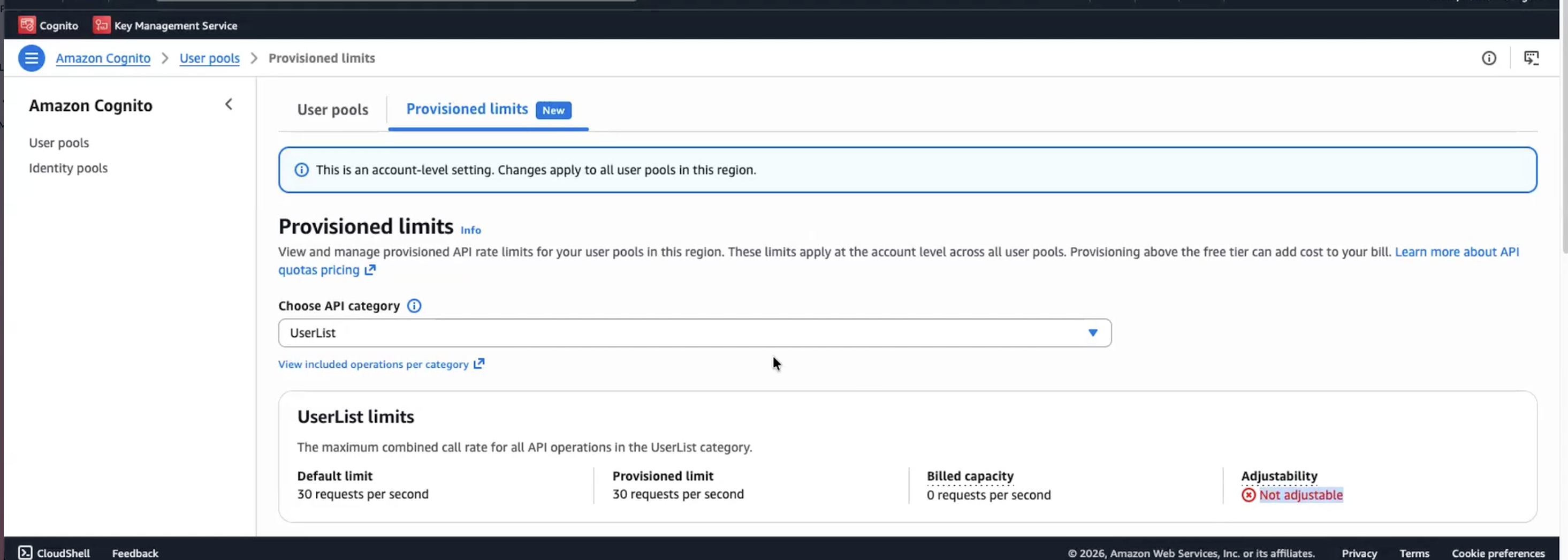Click external link icon after View included operations
Viewport: 1568px width, 560px height.
(x=479, y=364)
